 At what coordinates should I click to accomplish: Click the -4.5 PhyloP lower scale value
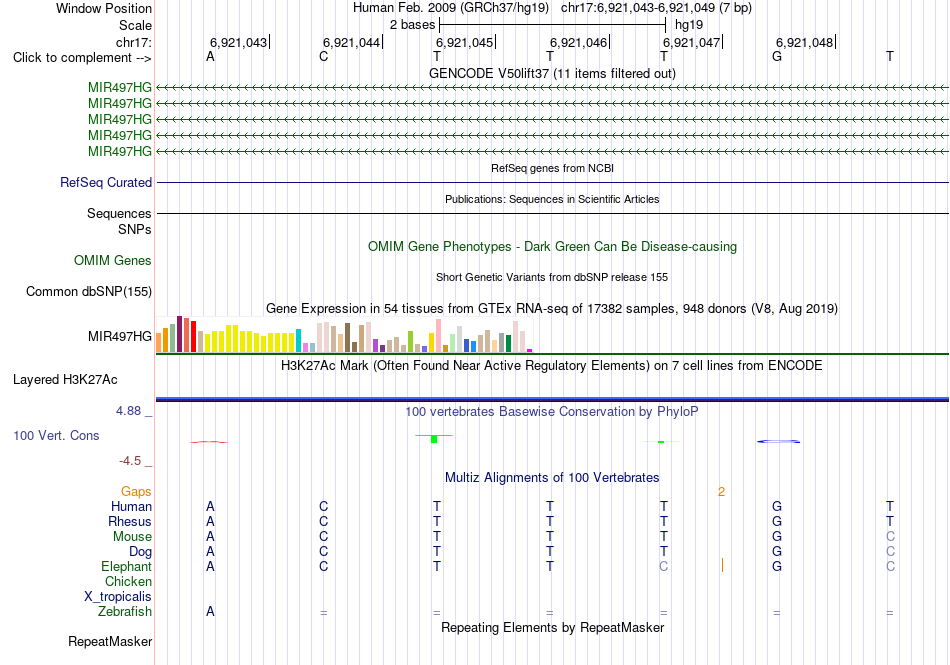coord(130,461)
